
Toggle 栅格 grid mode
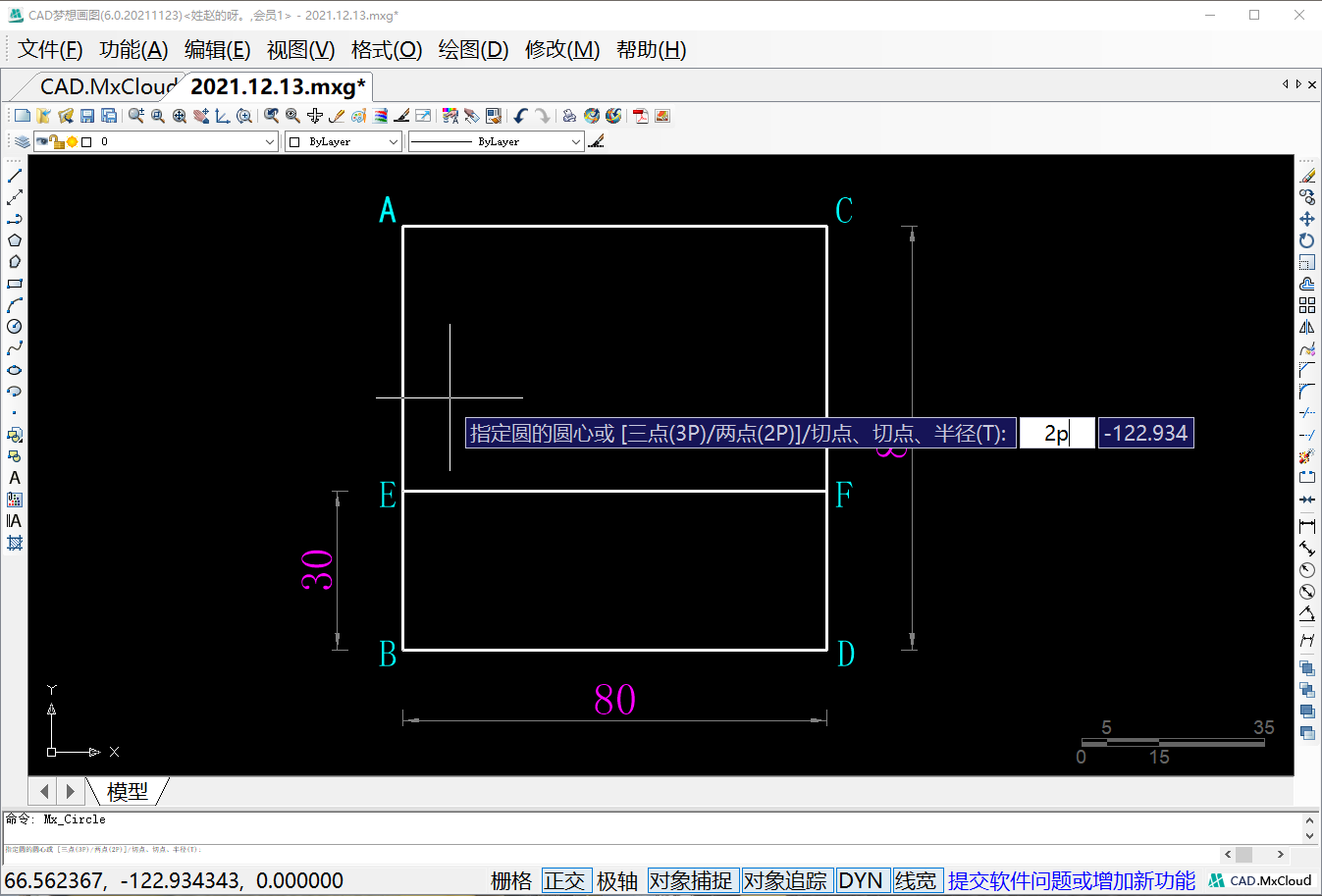[x=511, y=880]
